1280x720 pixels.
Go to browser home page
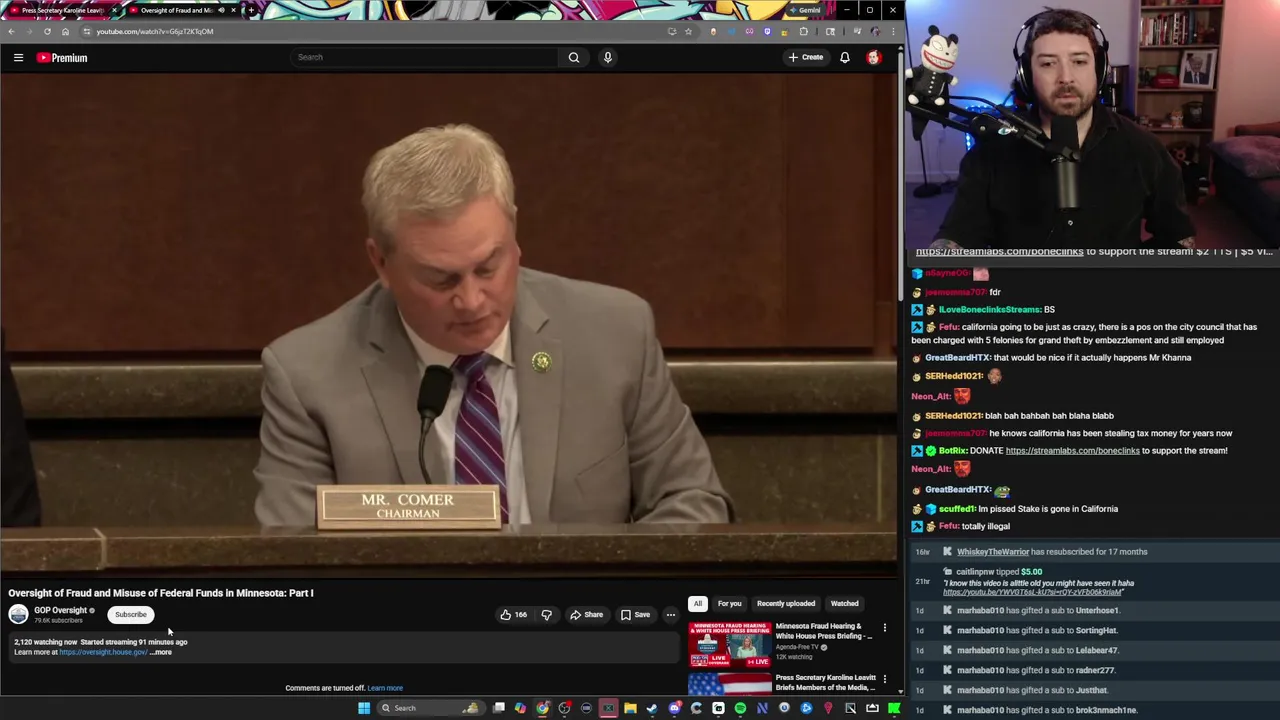(x=65, y=31)
